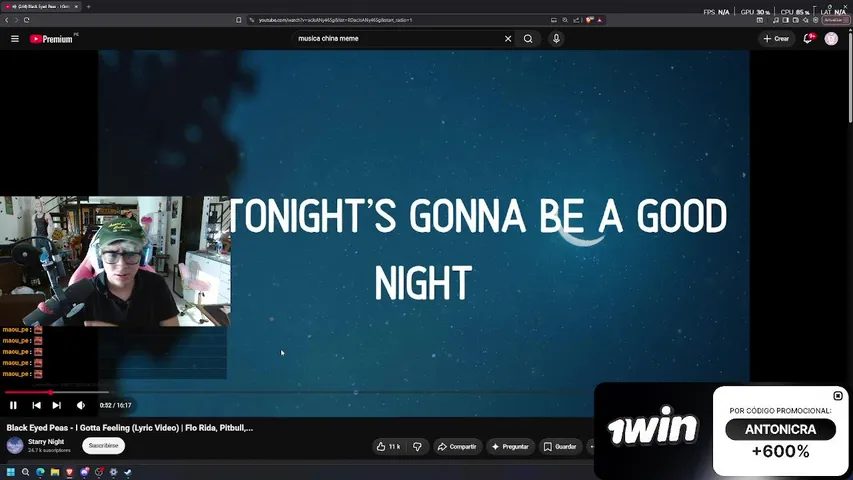The image size is (853, 480).
Task: Open the Starry Night channel avatar
Action: [x=15, y=446]
